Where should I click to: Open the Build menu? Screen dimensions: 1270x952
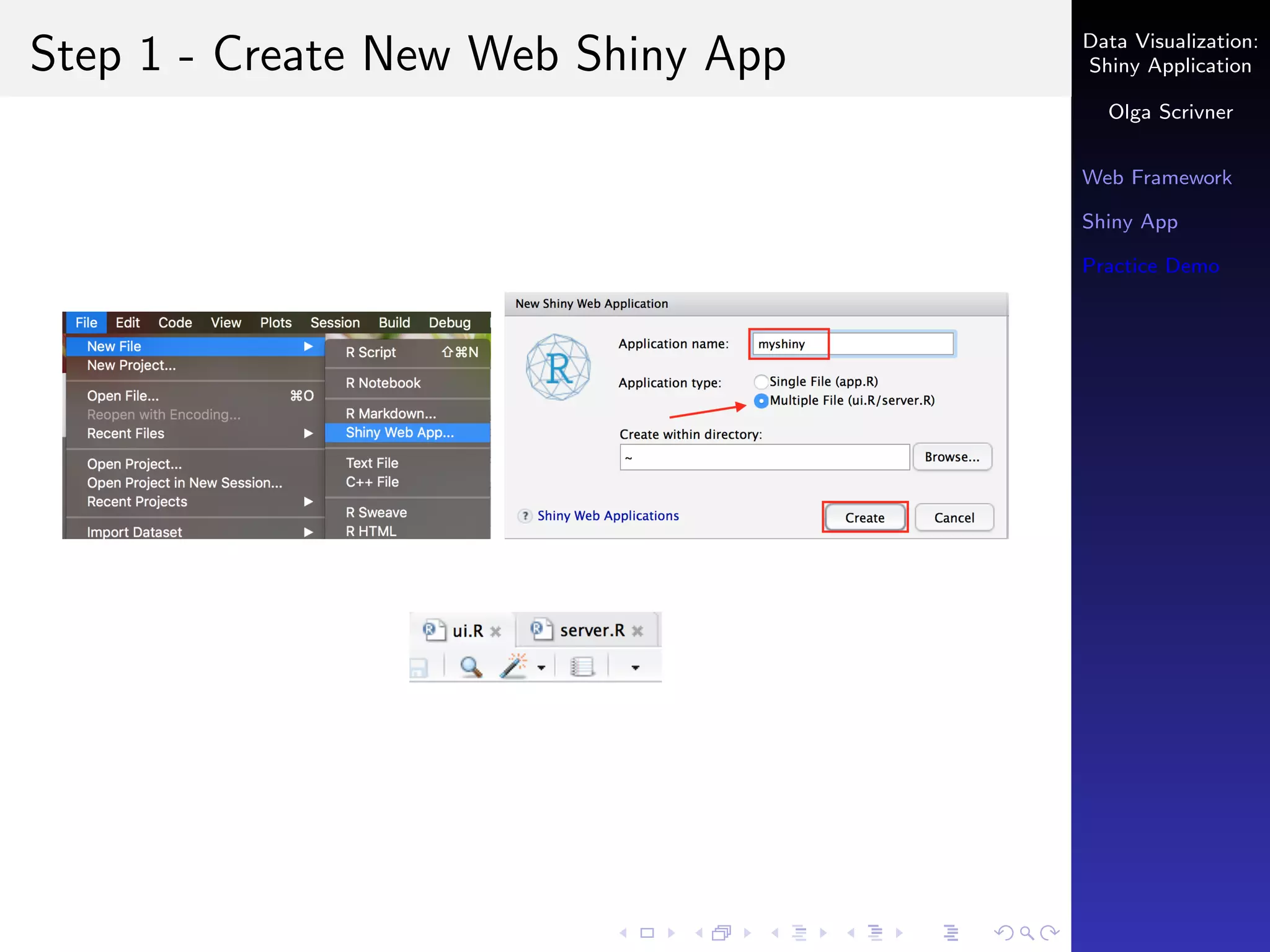[394, 323]
